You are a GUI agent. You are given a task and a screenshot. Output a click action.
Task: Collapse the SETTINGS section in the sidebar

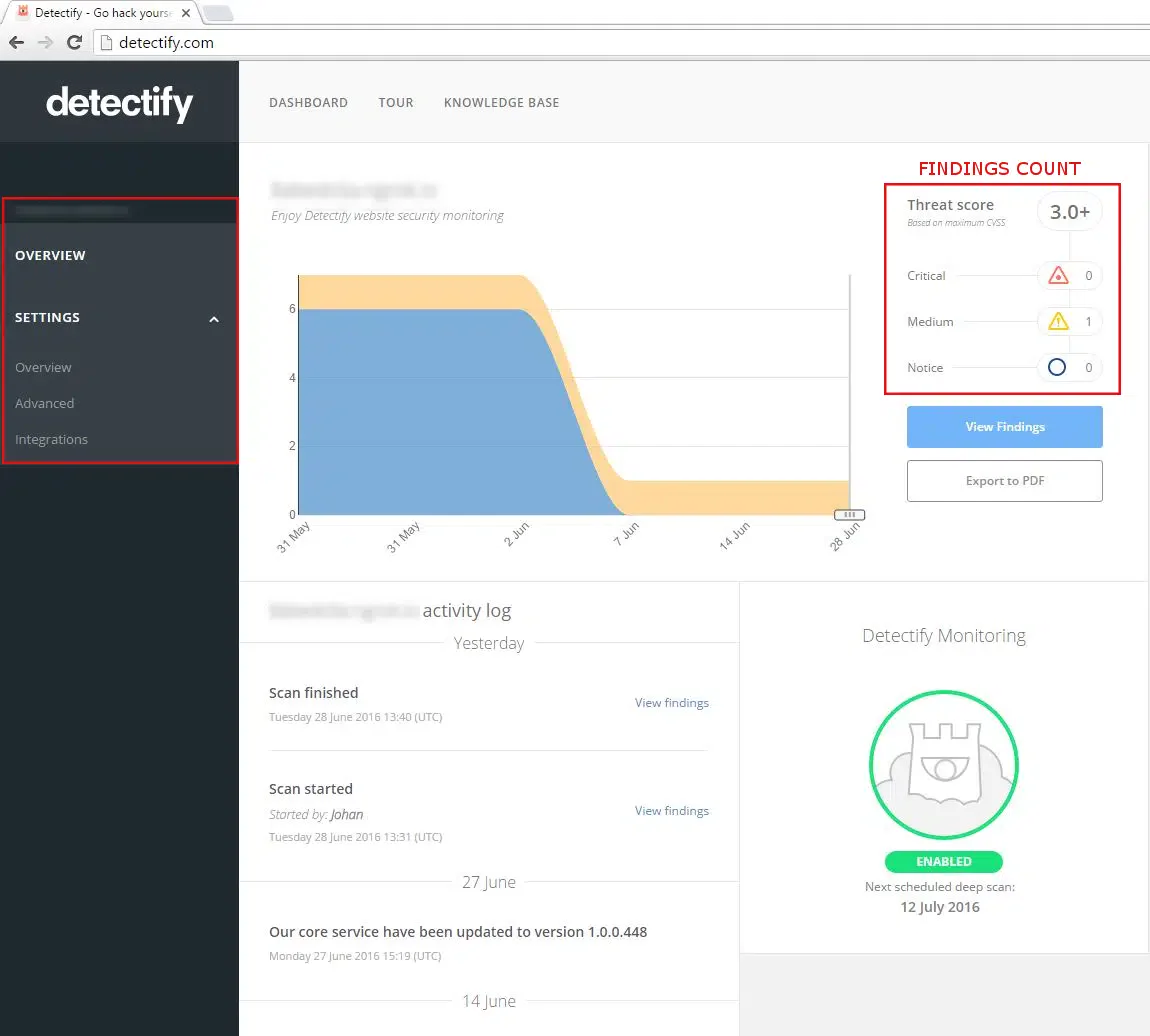tap(213, 318)
